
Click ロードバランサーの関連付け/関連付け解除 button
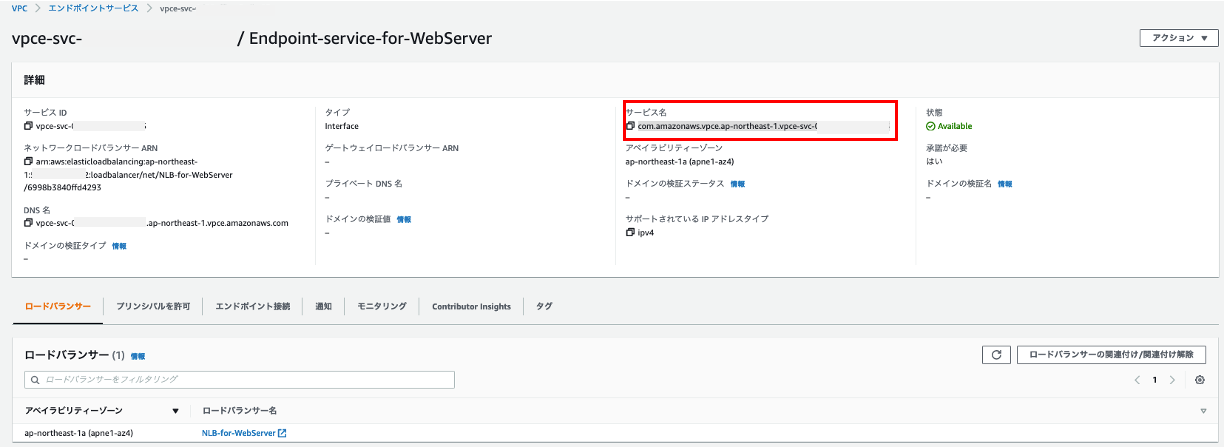pyautogui.click(x=1111, y=355)
